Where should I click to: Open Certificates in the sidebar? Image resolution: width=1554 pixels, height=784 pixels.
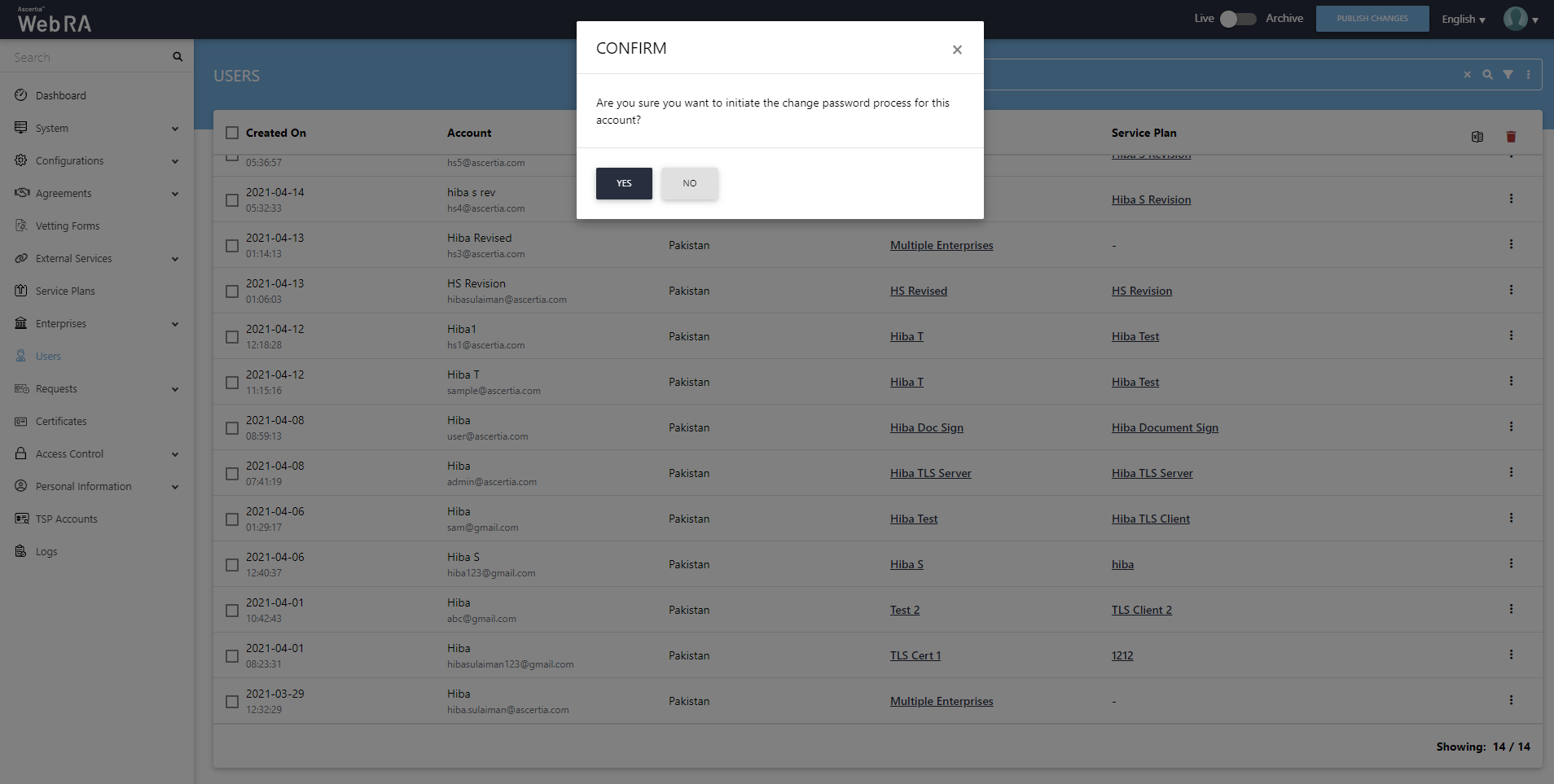click(x=61, y=421)
